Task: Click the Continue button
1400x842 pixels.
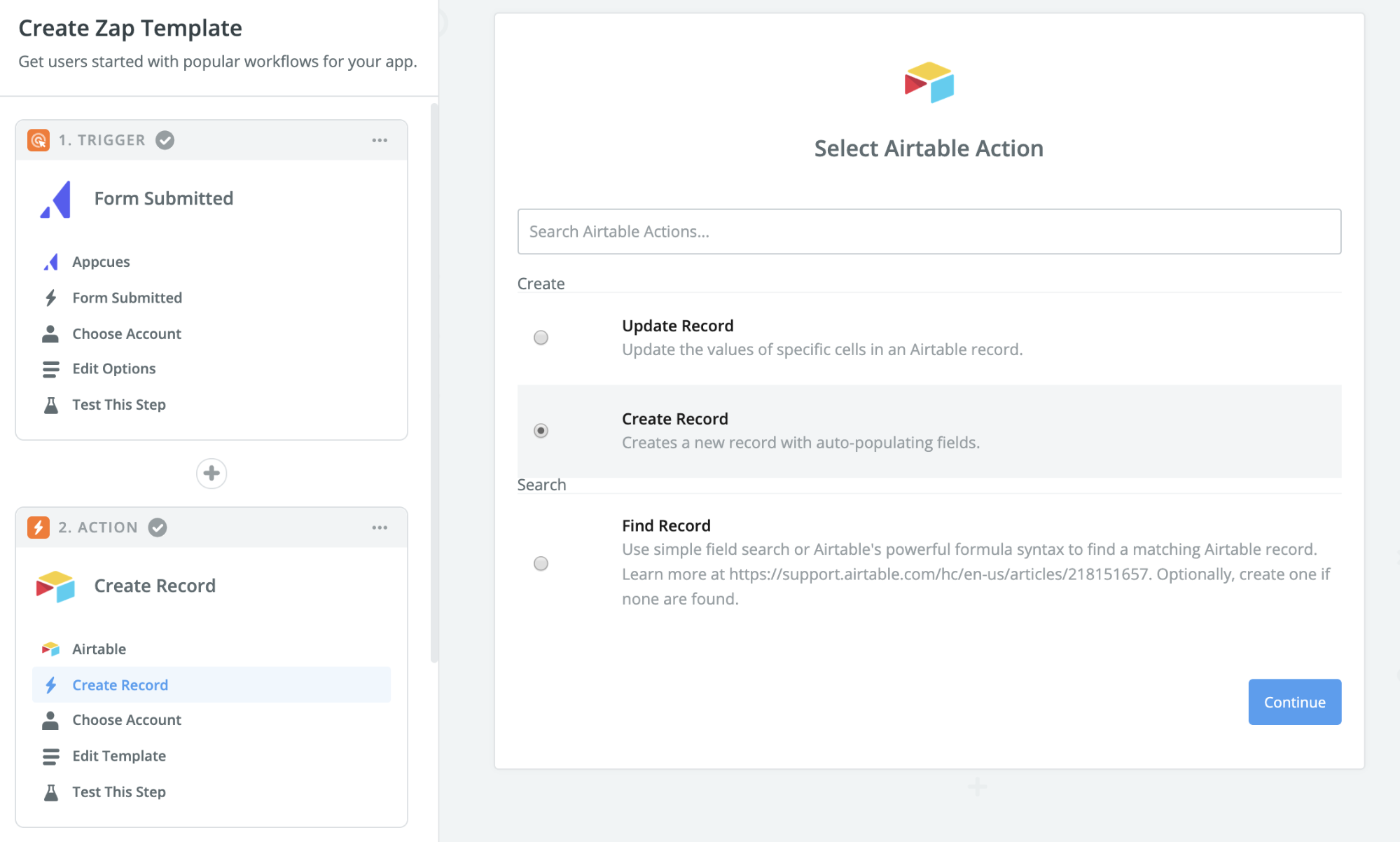Action: tap(1294, 702)
